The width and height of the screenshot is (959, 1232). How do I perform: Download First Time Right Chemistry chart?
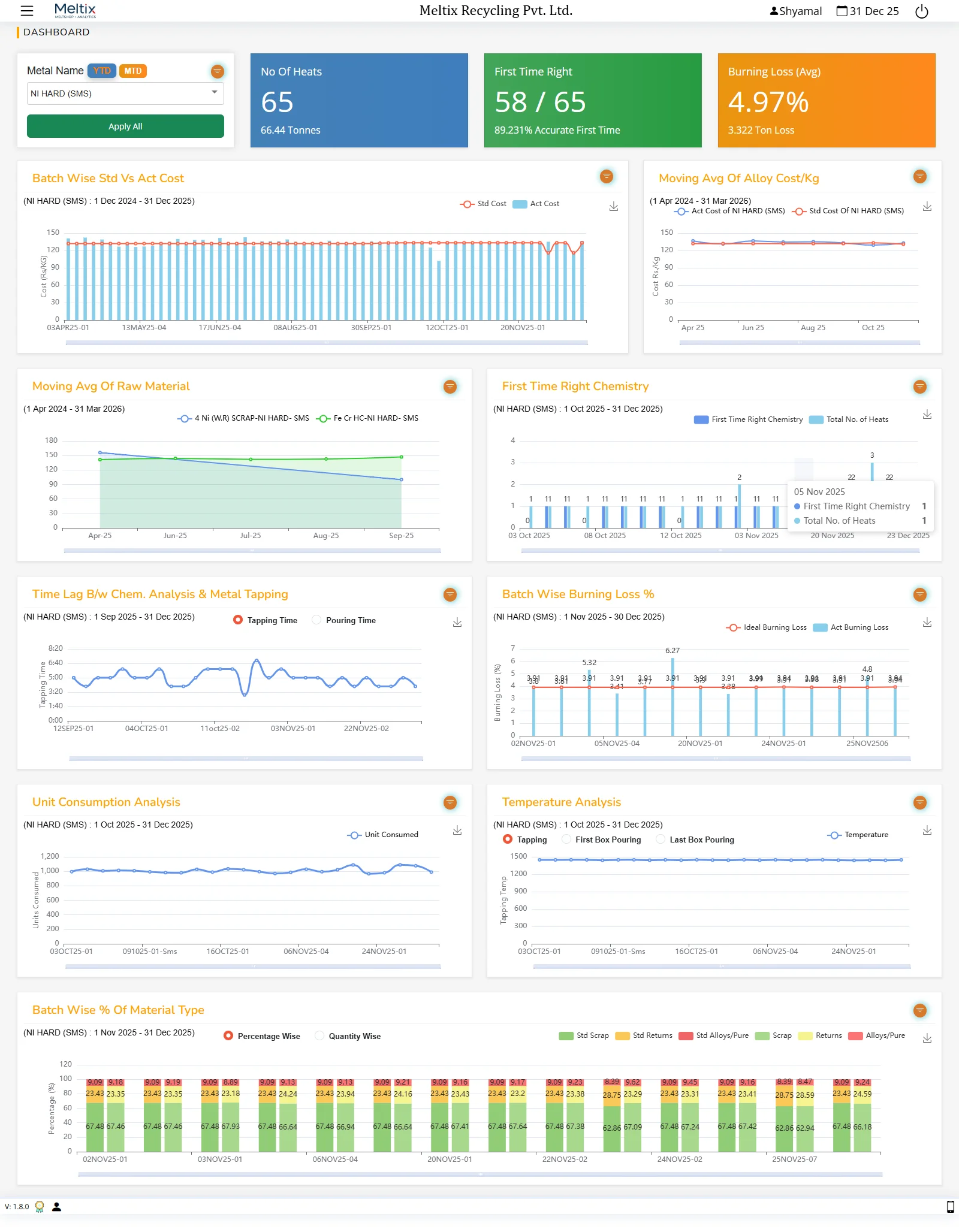click(927, 414)
